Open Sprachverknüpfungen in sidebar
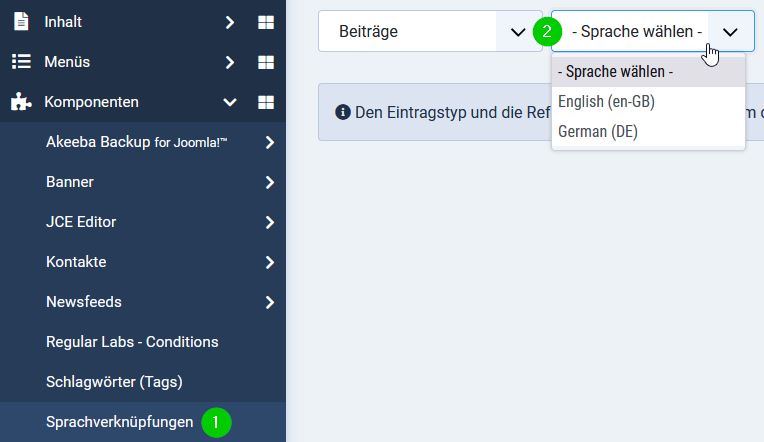The height and width of the screenshot is (442, 764). coord(119,422)
